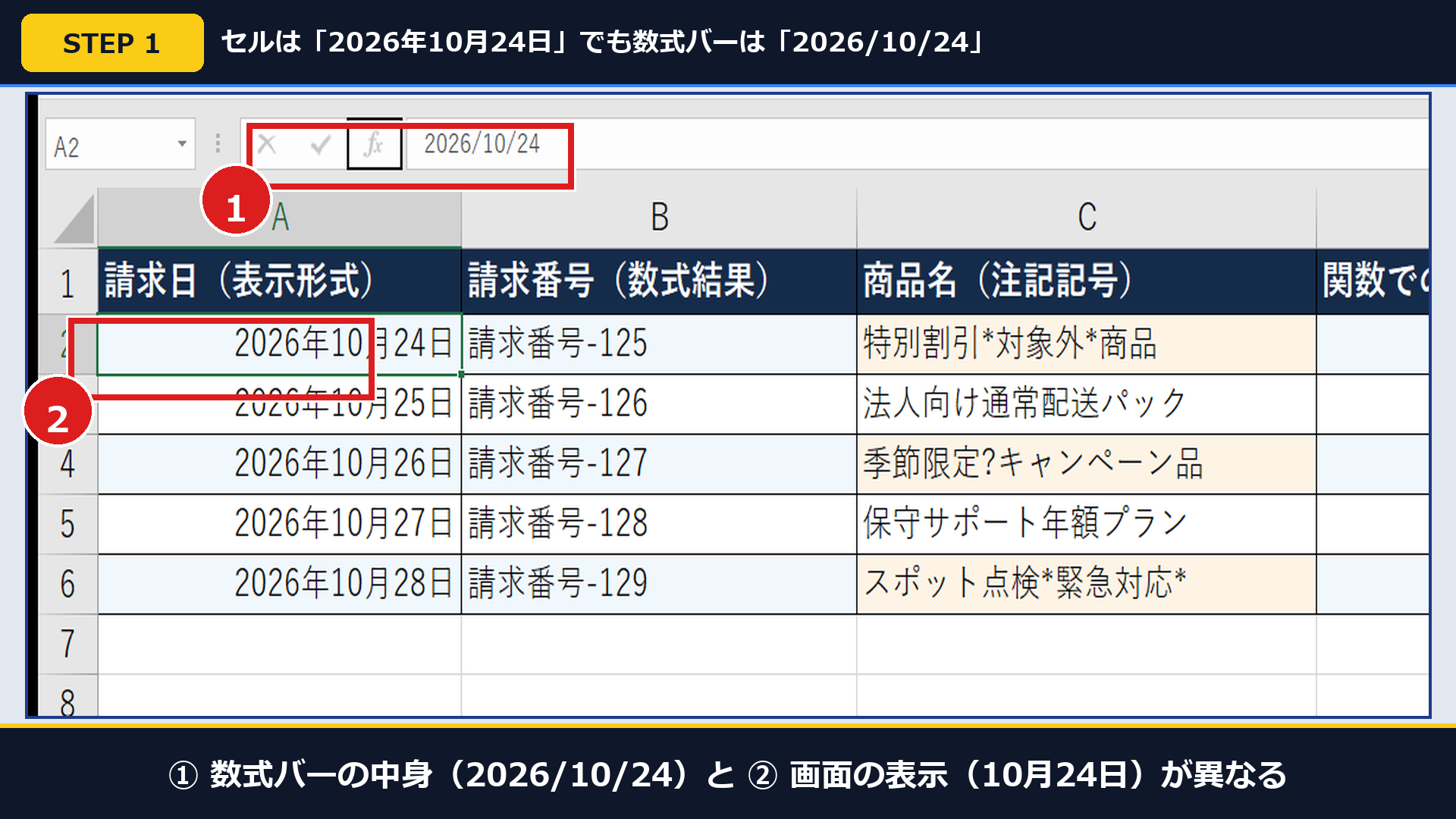Select row 1 header

coord(67,282)
